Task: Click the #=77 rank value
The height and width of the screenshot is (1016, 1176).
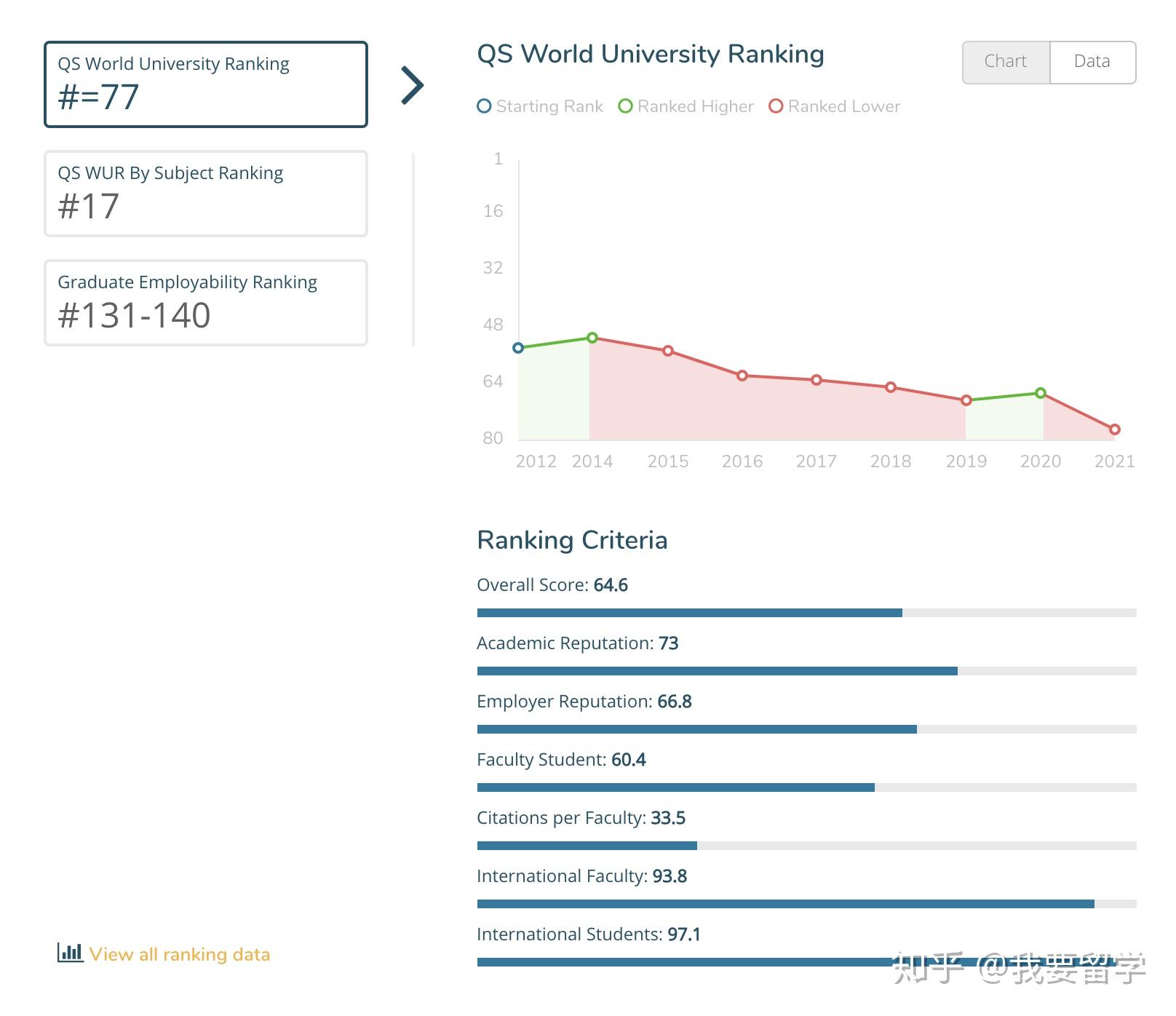Action: tap(98, 97)
